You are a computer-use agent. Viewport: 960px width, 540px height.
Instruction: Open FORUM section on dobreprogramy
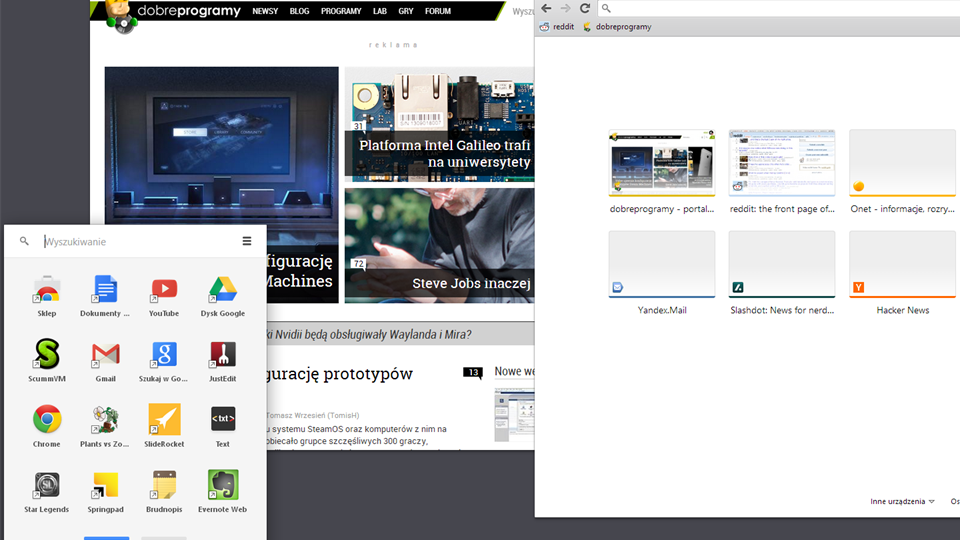(438, 11)
